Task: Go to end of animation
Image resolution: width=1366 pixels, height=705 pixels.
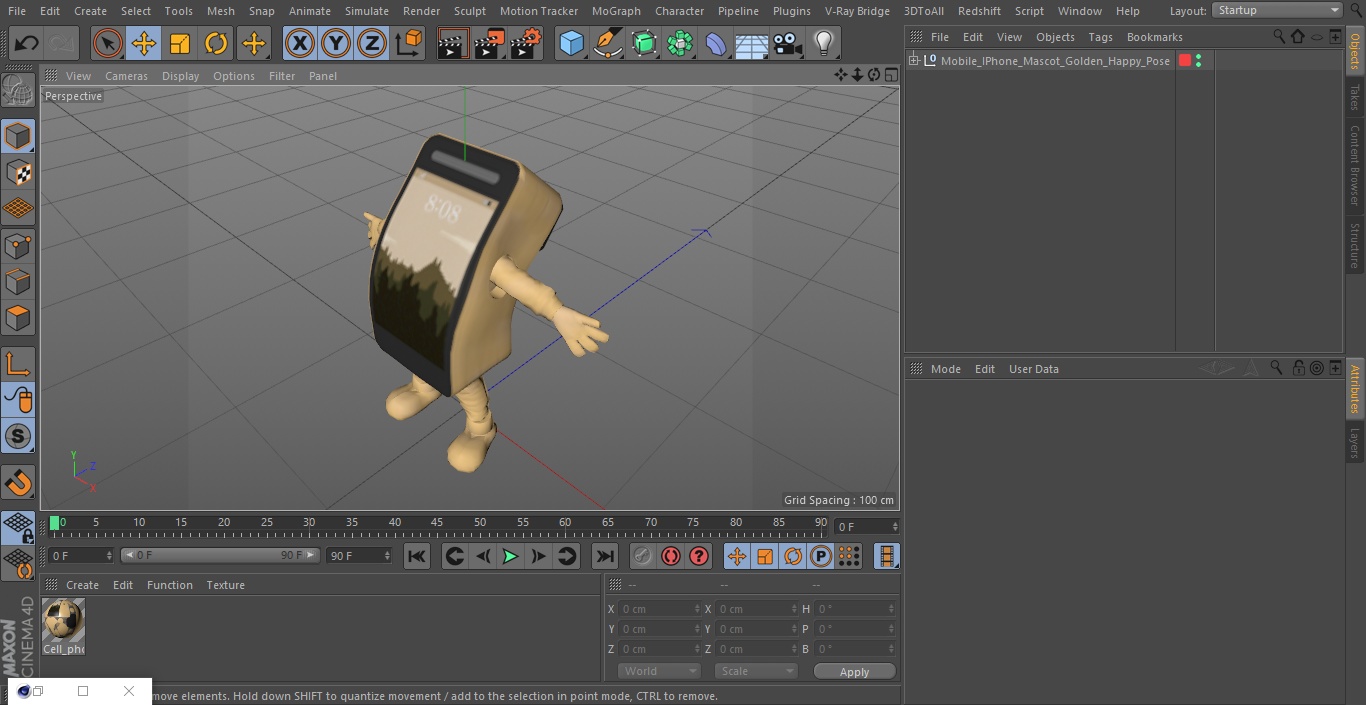Action: [605, 556]
